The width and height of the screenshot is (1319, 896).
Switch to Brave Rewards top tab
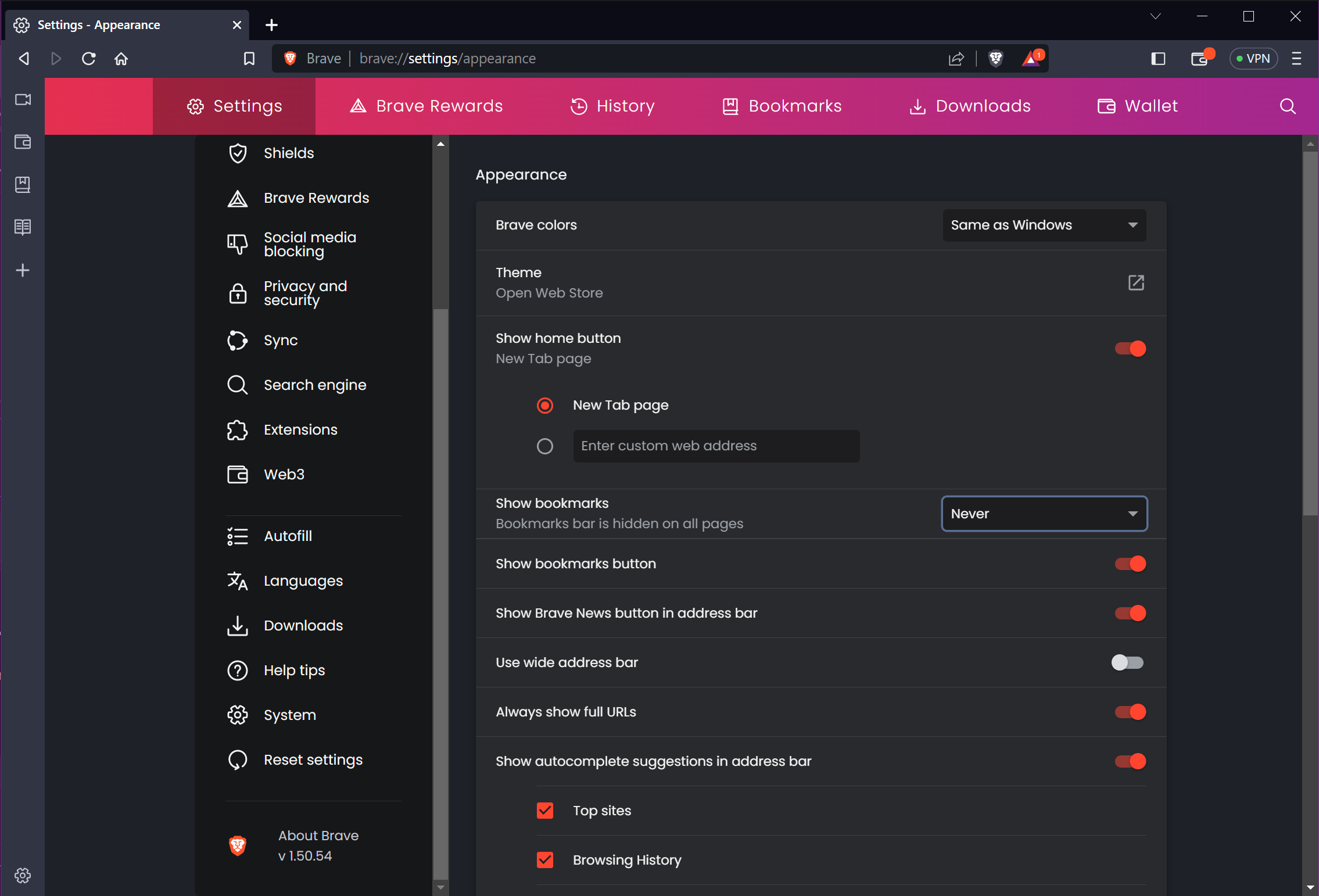tap(426, 106)
